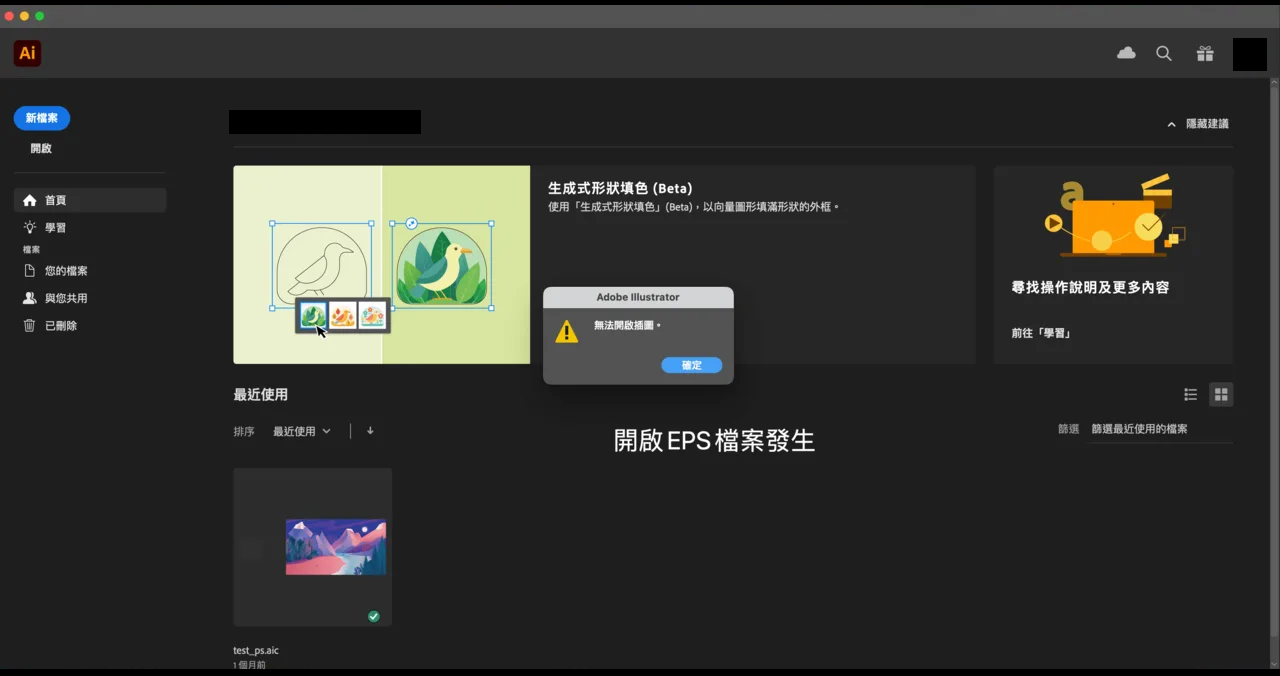Viewport: 1280px width, 676px height.
Task: Open the cloud sync status icon
Action: (1126, 53)
